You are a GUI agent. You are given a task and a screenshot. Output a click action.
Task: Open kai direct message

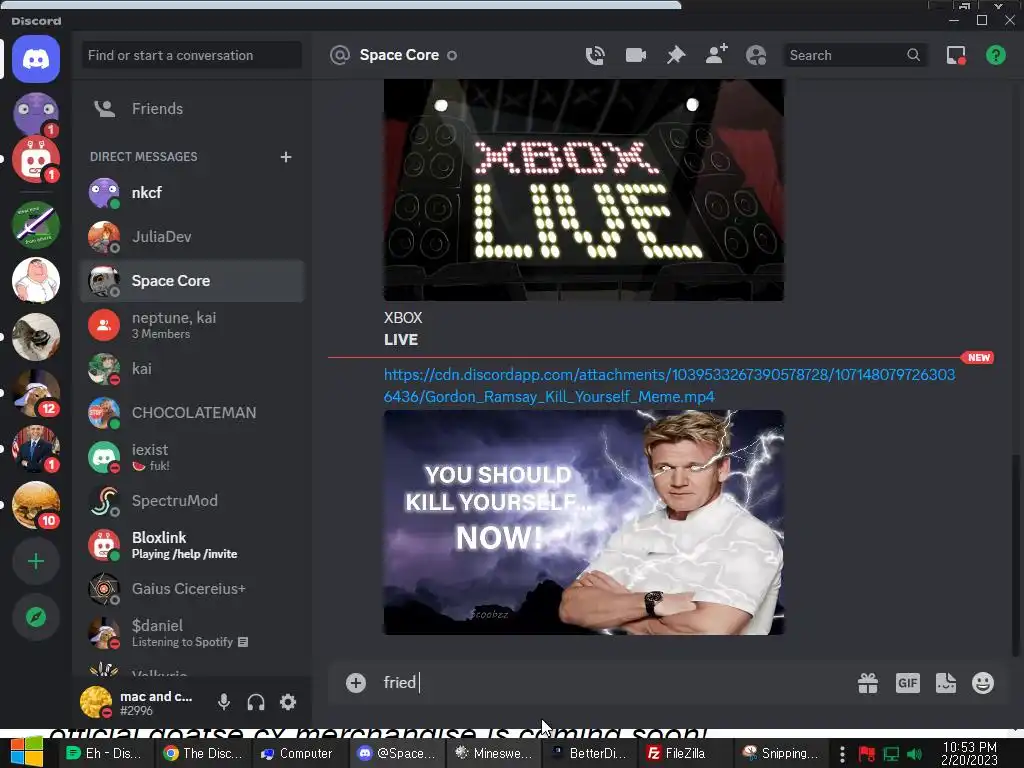tap(192, 368)
